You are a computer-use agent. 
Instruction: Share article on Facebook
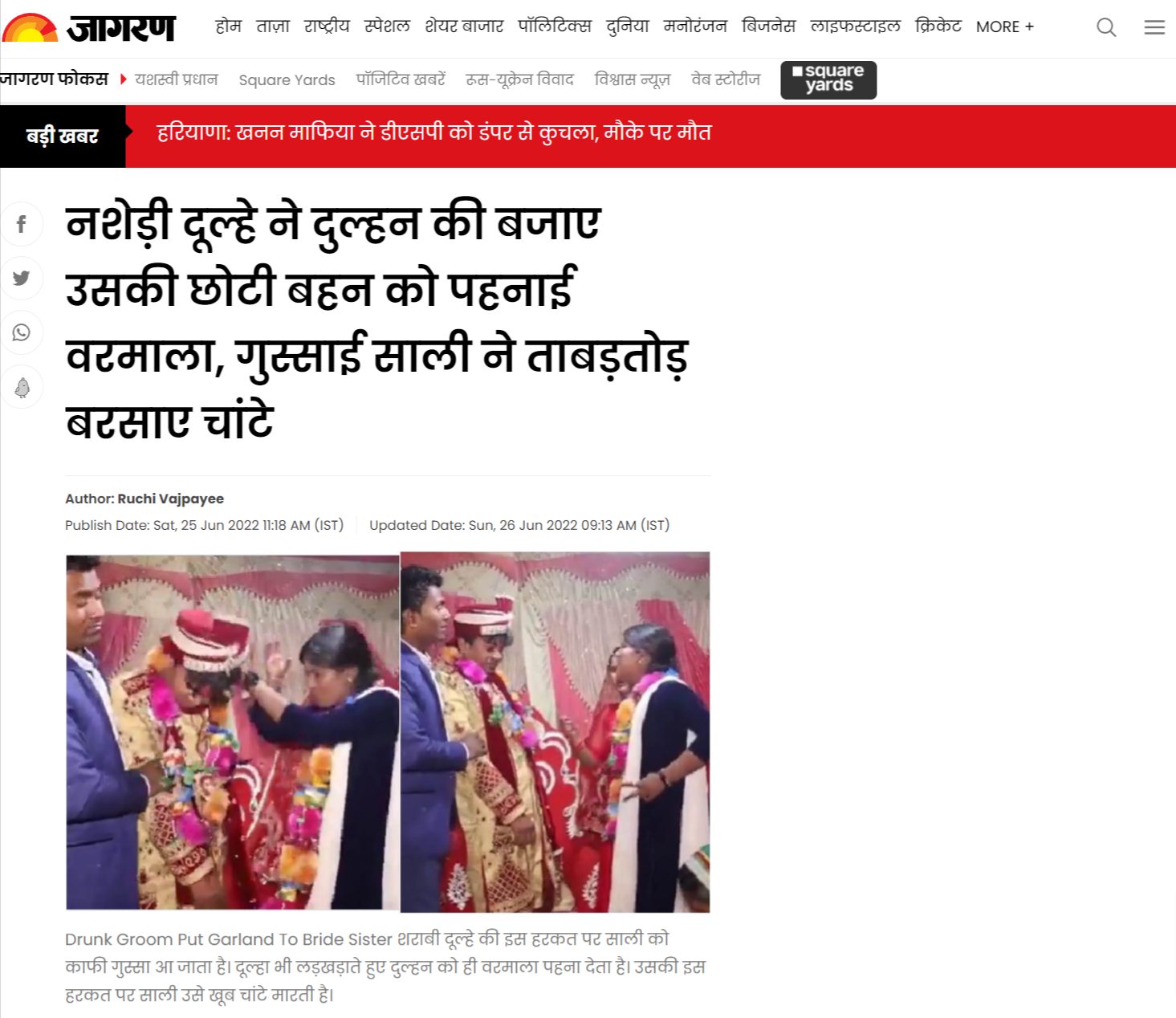point(22,224)
